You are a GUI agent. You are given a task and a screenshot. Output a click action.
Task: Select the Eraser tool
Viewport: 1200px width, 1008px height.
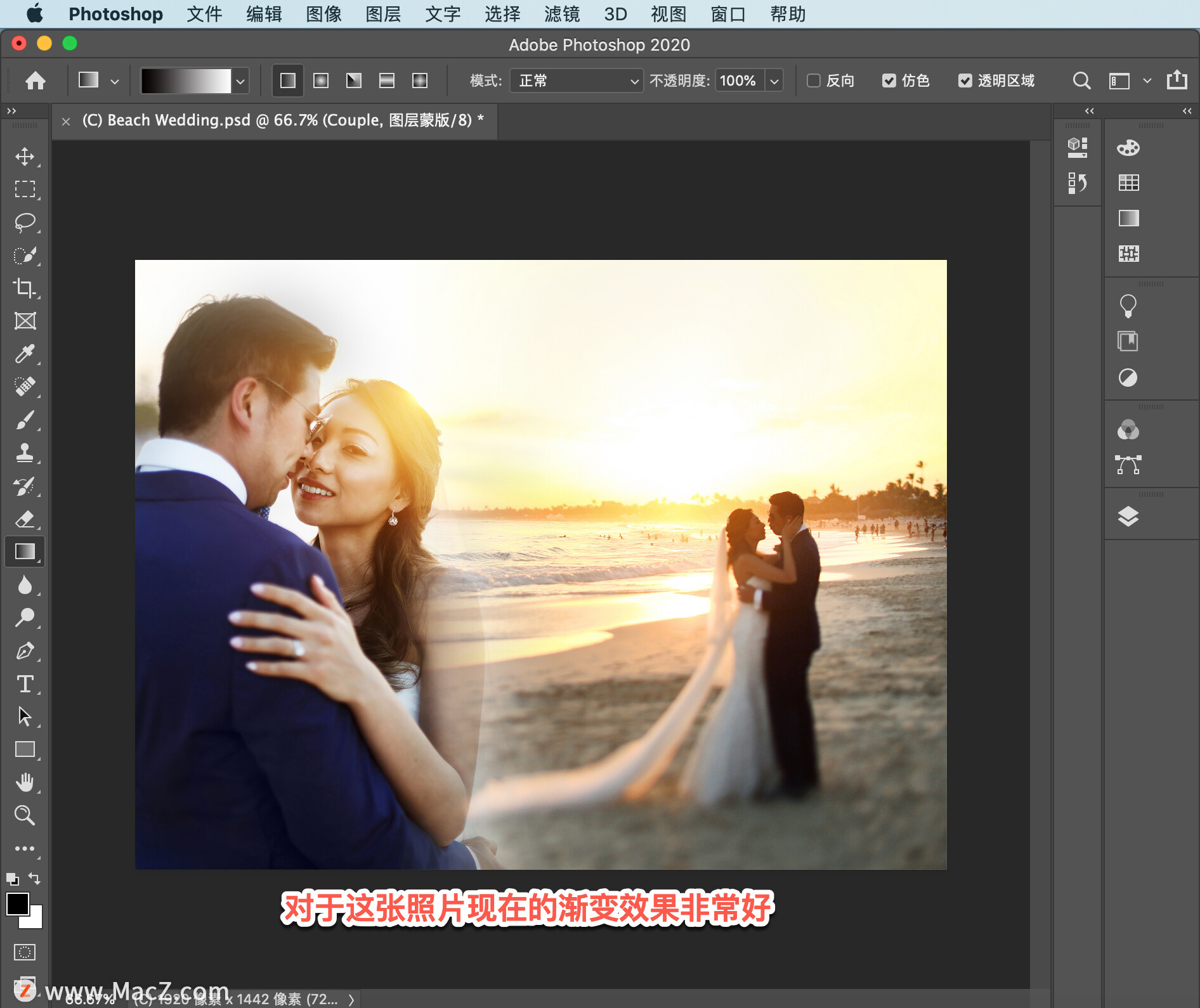pos(25,519)
